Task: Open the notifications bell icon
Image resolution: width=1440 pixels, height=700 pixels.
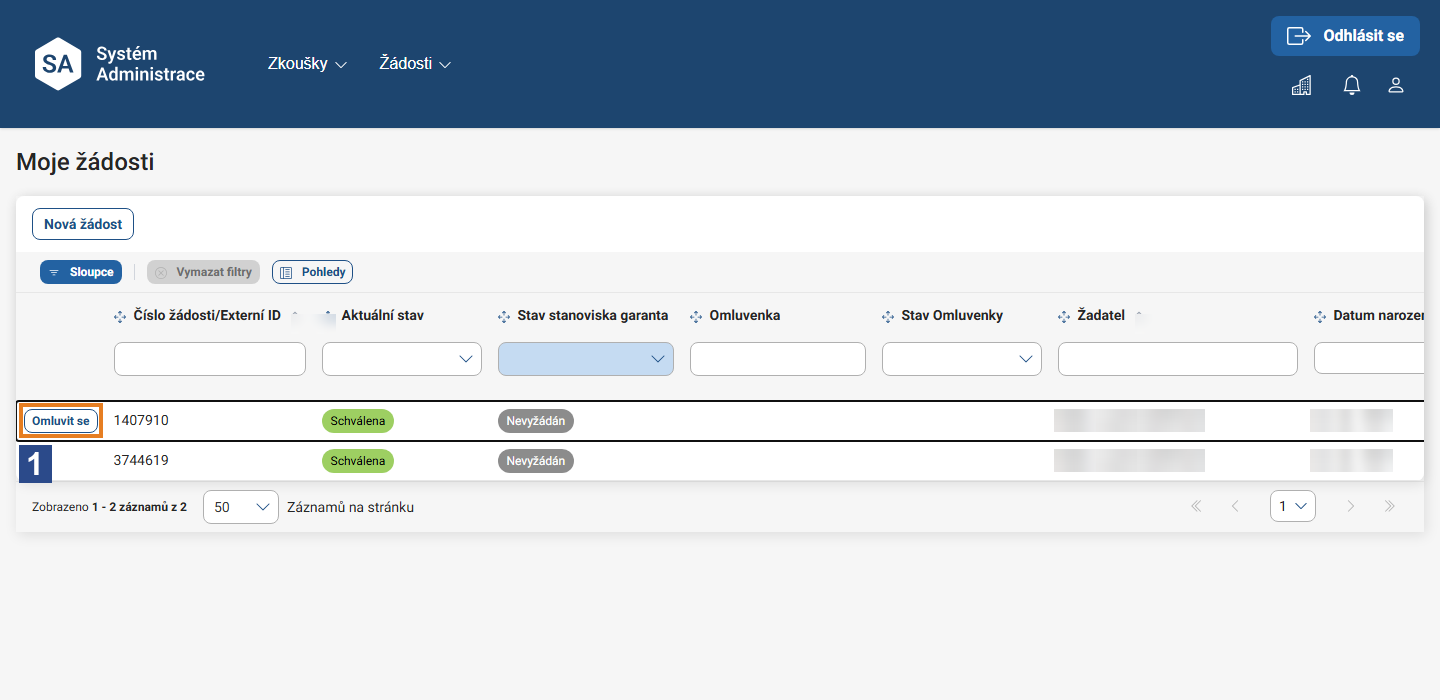Action: [1352, 86]
